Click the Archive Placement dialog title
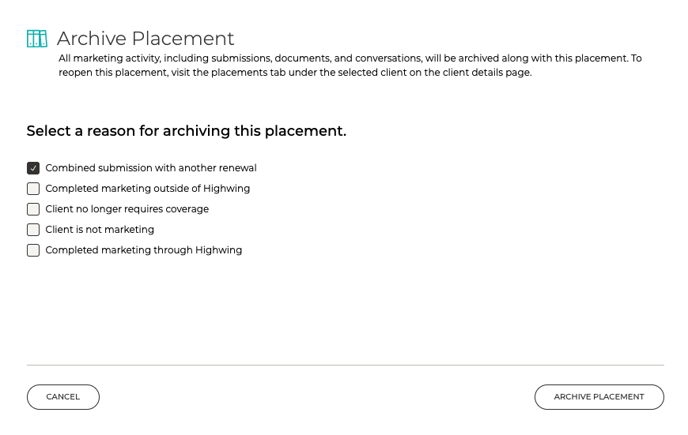 click(x=145, y=39)
